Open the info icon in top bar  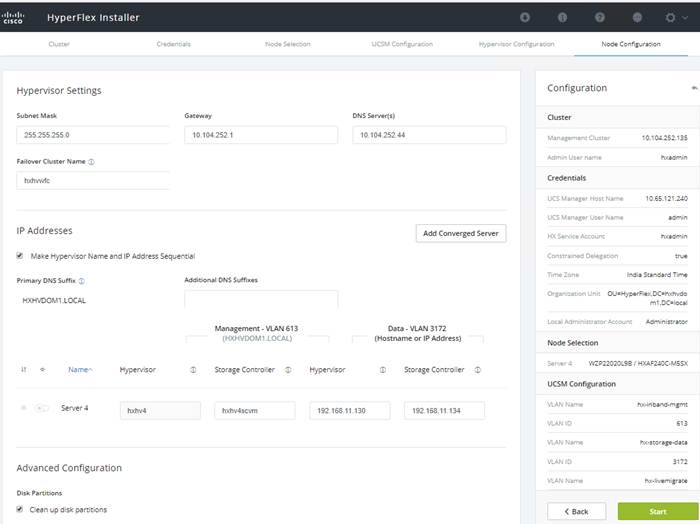(562, 17)
